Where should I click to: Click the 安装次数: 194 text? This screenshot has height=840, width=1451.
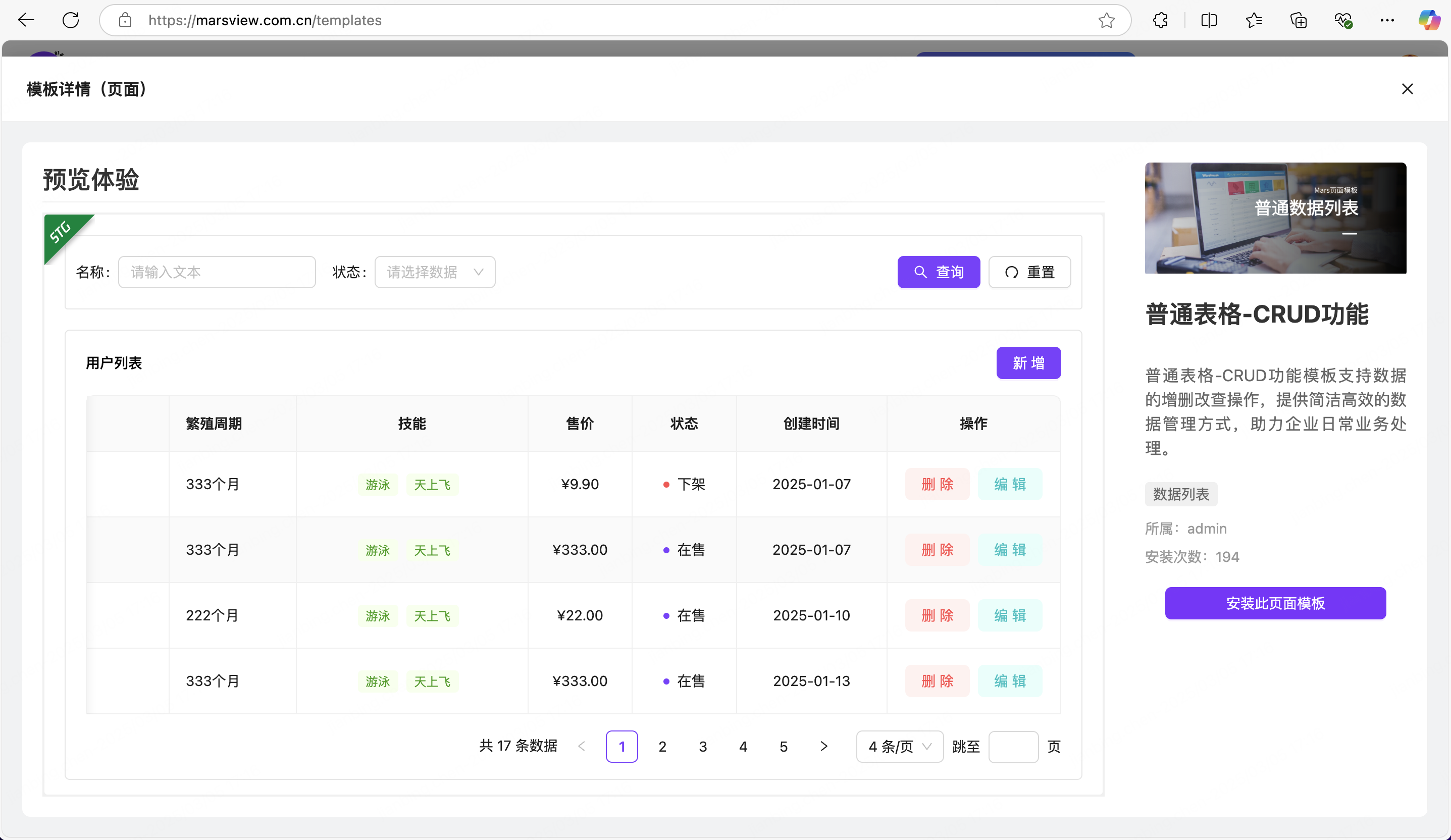pyautogui.click(x=1192, y=557)
